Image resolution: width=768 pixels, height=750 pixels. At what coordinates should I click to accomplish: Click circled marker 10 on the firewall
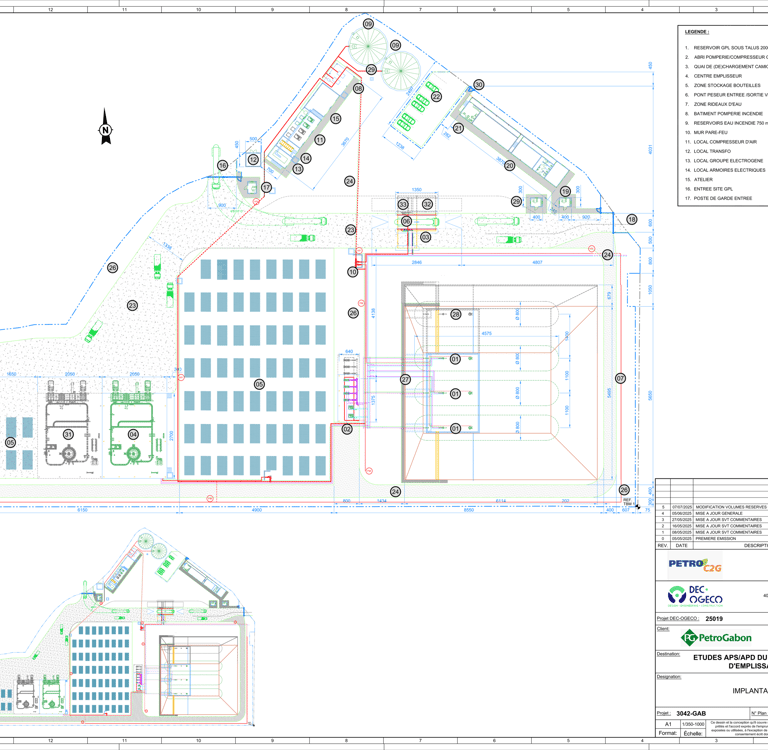pyautogui.click(x=353, y=272)
